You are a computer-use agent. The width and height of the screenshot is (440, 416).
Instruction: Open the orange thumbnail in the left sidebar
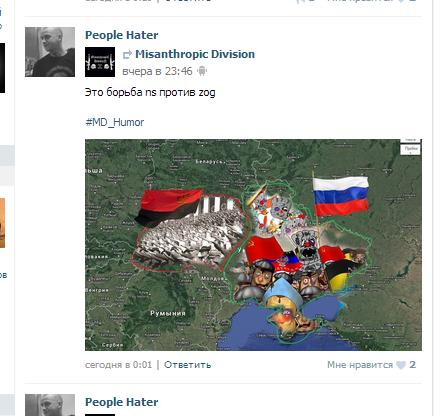pyautogui.click(x=2, y=223)
